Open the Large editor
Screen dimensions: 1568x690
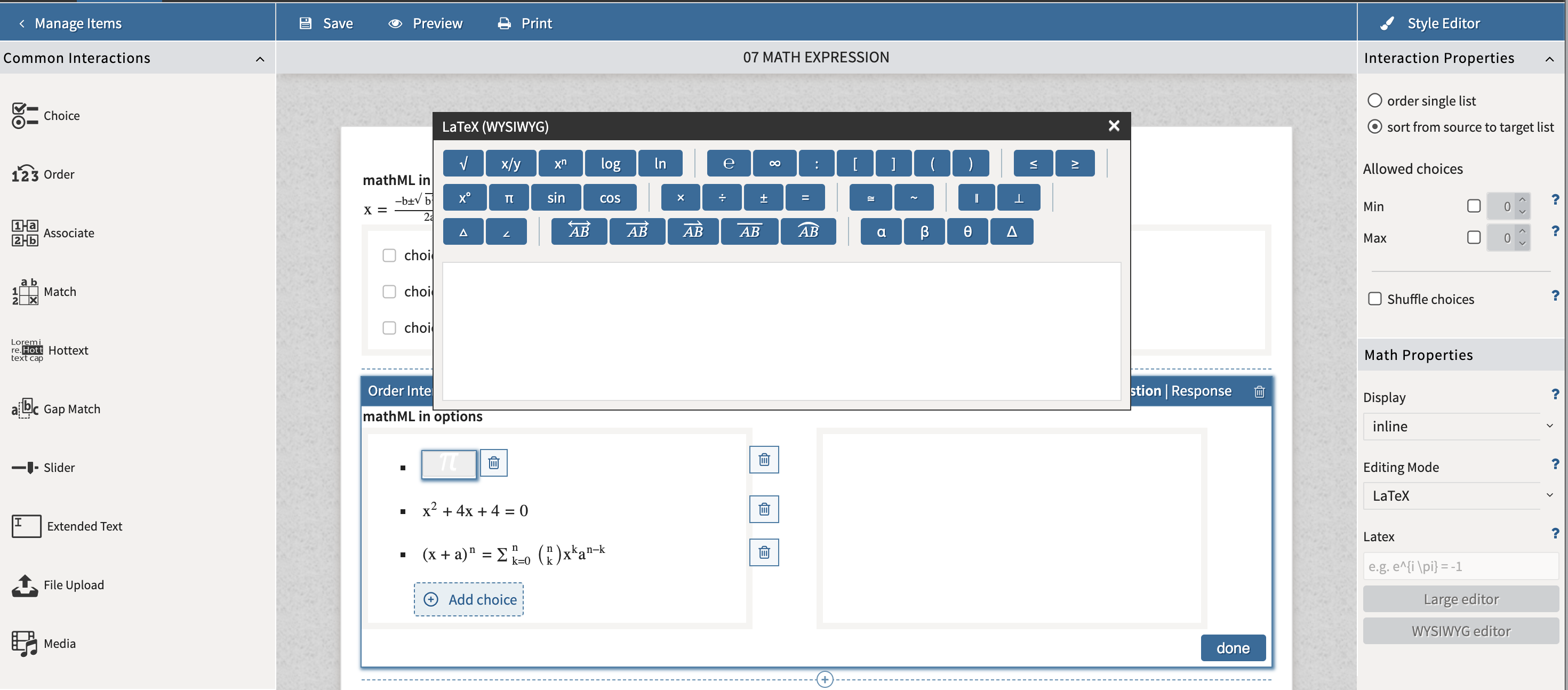[1460, 599]
